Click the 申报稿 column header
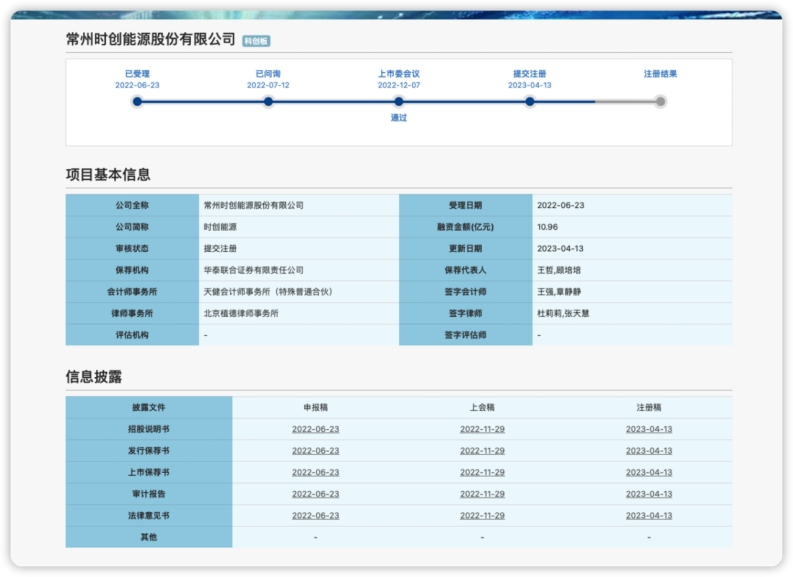The height and width of the screenshot is (577, 793). coord(316,407)
